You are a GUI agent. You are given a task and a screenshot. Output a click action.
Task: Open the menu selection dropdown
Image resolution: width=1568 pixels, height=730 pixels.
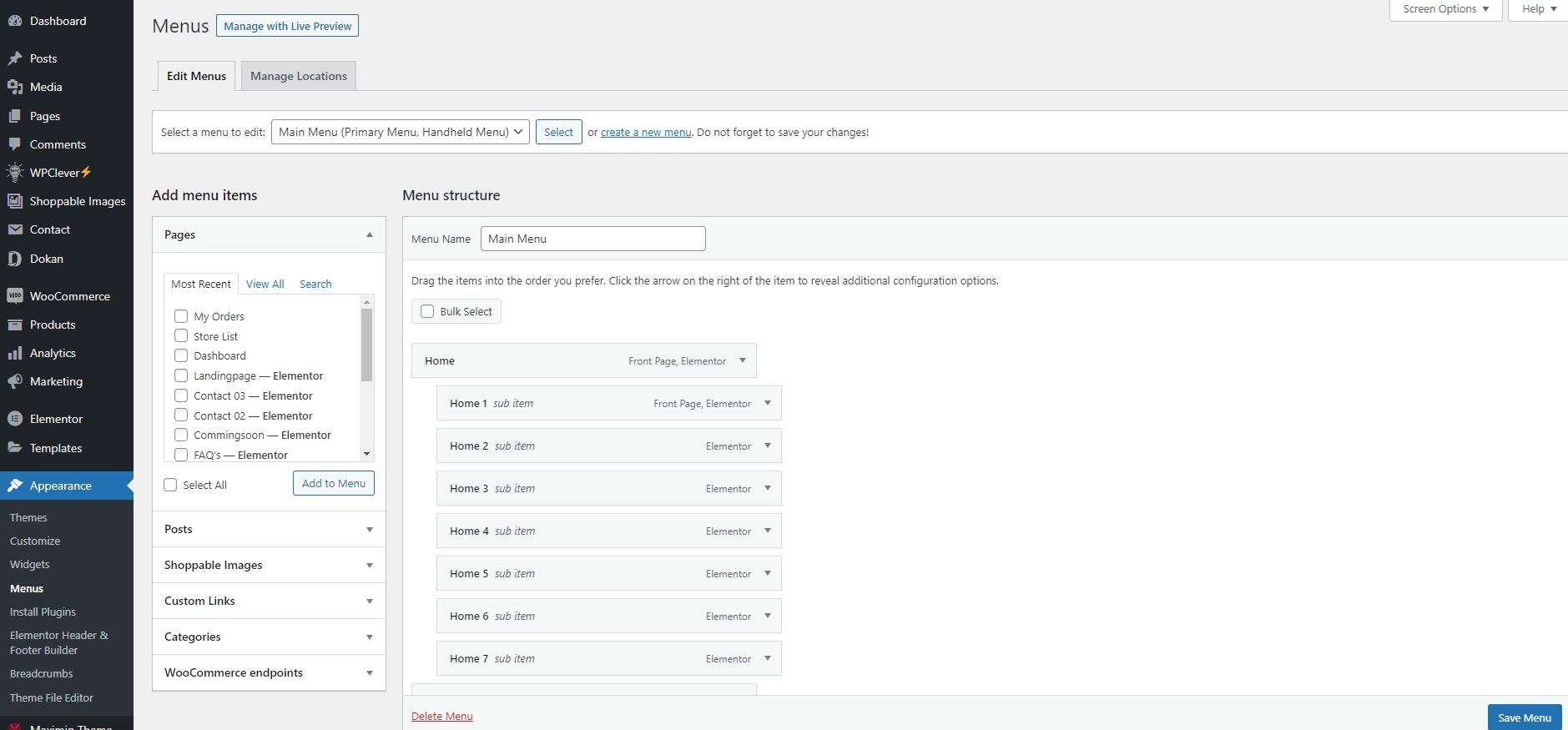click(x=400, y=132)
